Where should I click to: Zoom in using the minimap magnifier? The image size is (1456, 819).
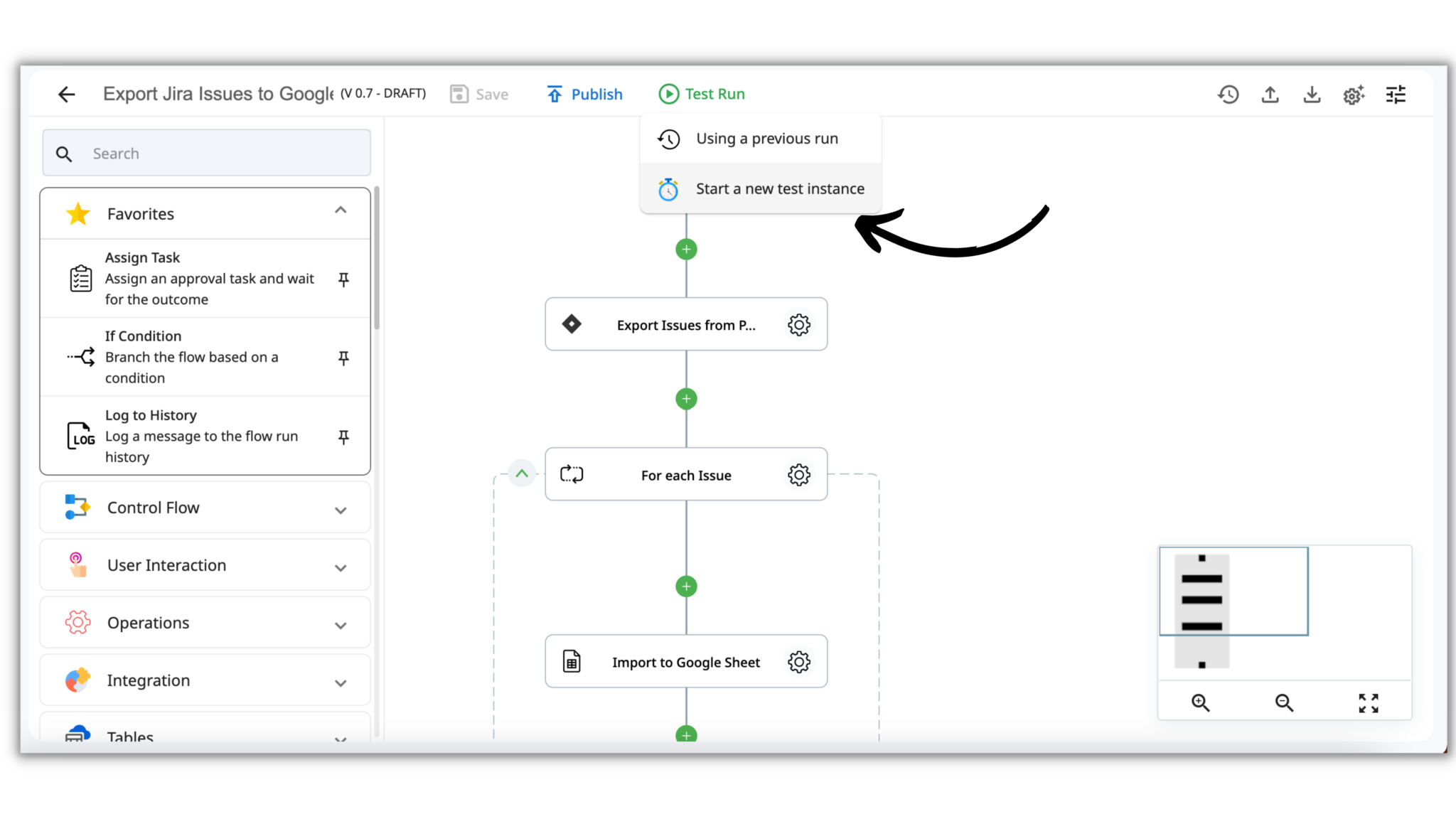coord(1201,702)
